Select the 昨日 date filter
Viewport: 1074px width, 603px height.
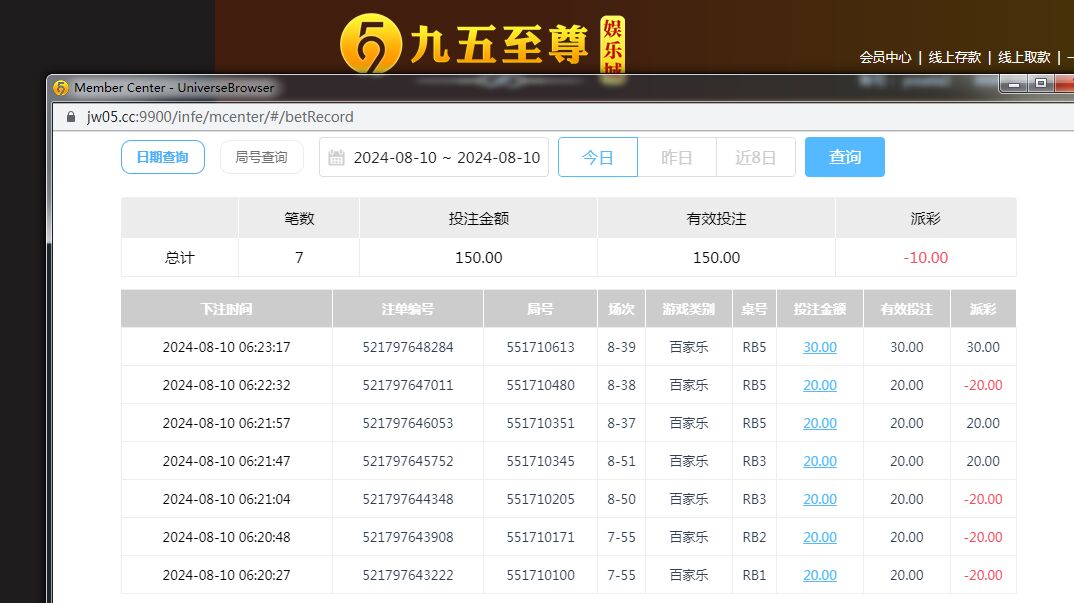[x=677, y=157]
